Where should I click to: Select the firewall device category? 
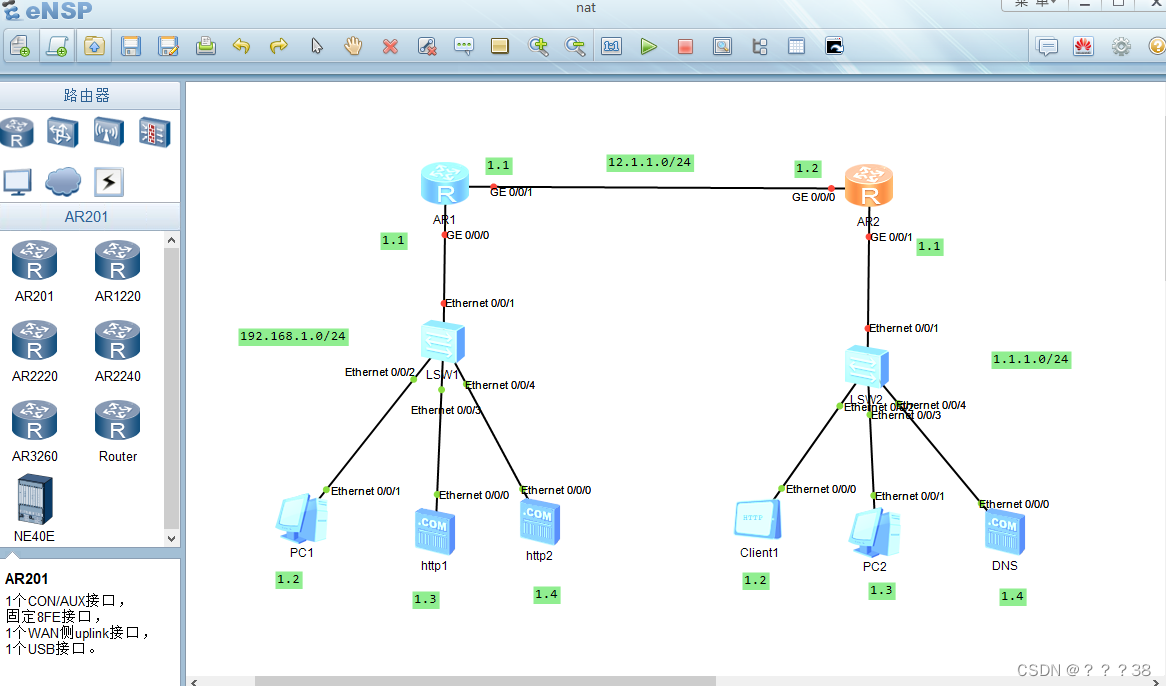pos(155,132)
